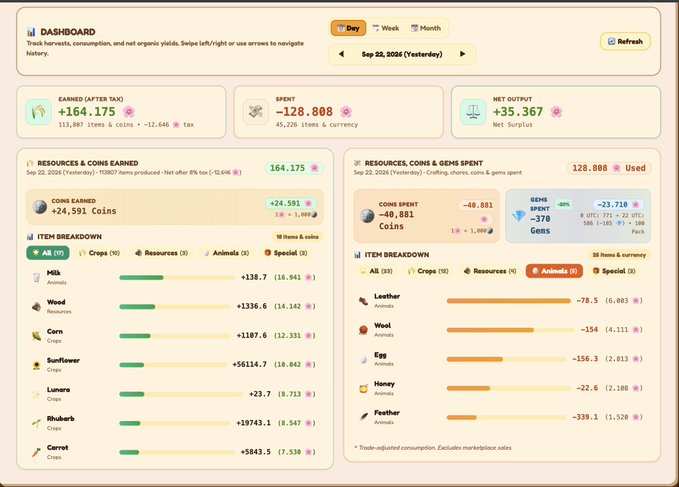Image resolution: width=679 pixels, height=487 pixels.
Task: Filter earned items by Special (2)
Action: 286,253
